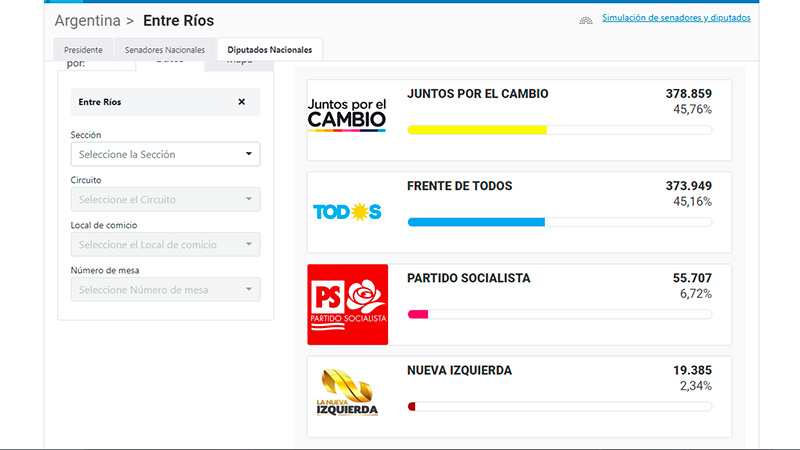Click the Entre Ríos page title

pyautogui.click(x=179, y=20)
